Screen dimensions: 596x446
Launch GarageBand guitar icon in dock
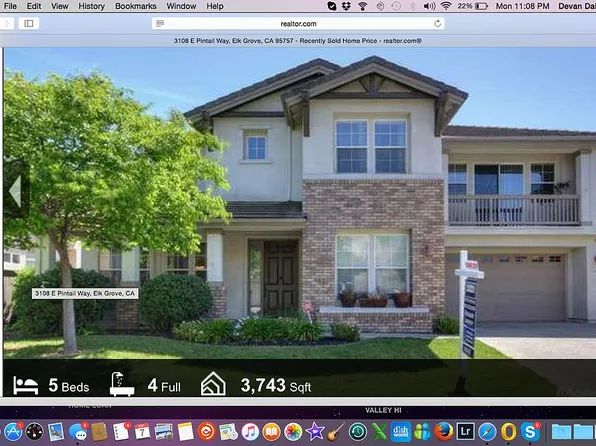pos(336,432)
